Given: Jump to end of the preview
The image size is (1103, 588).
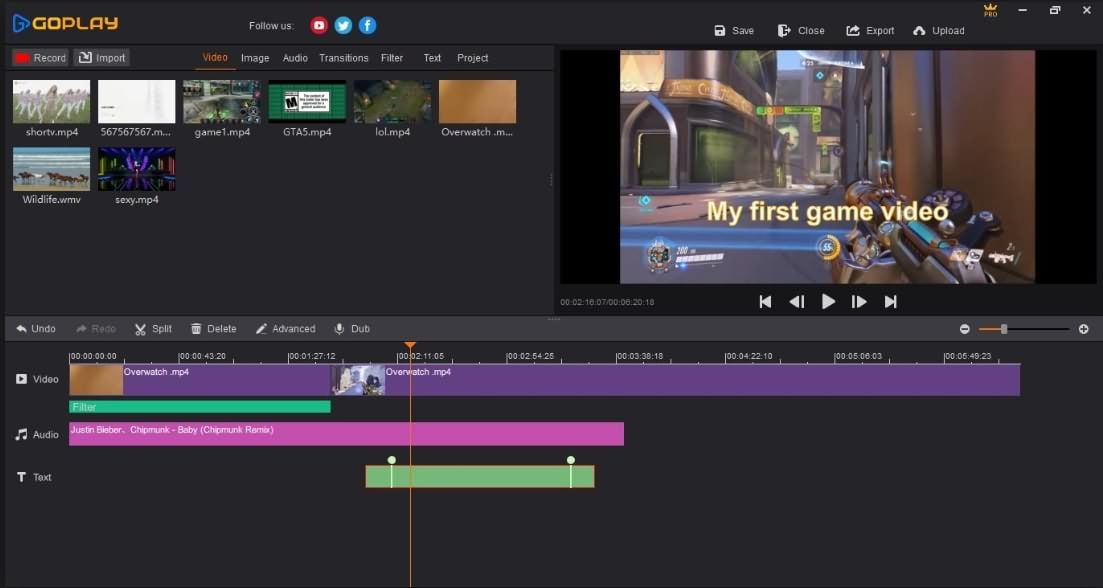Looking at the screenshot, I should click(891, 302).
